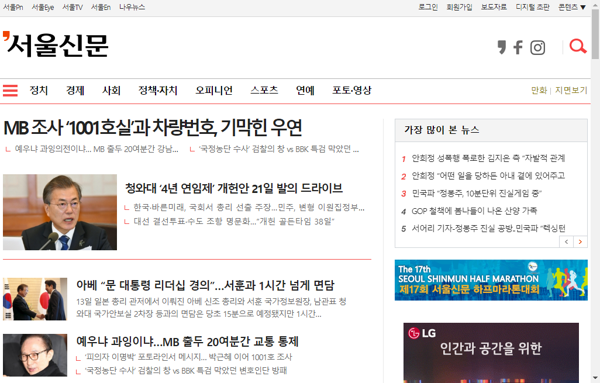
Task: Click the Kakao story quote icon
Action: click(x=502, y=47)
